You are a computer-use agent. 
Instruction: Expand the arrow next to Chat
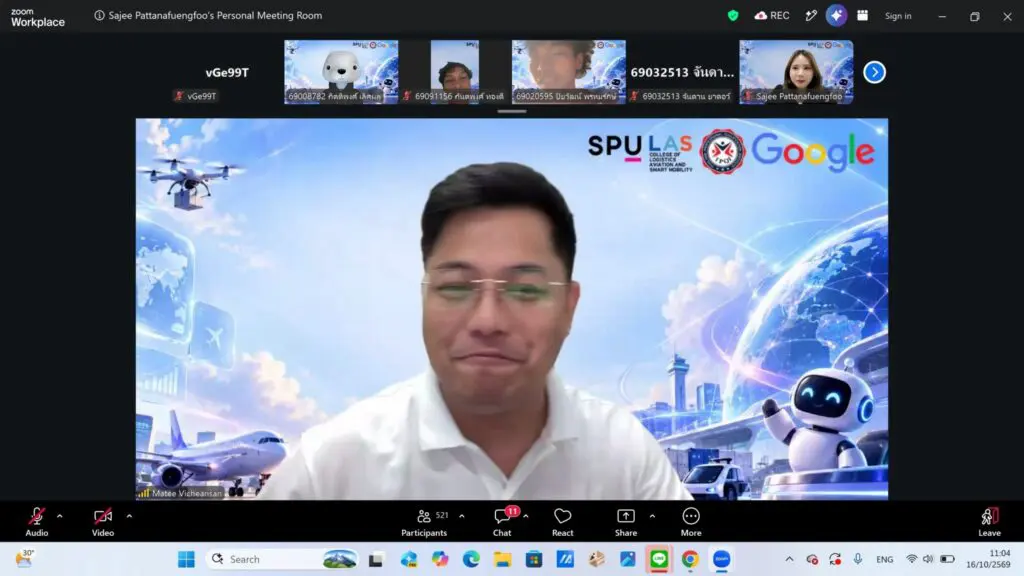click(526, 516)
